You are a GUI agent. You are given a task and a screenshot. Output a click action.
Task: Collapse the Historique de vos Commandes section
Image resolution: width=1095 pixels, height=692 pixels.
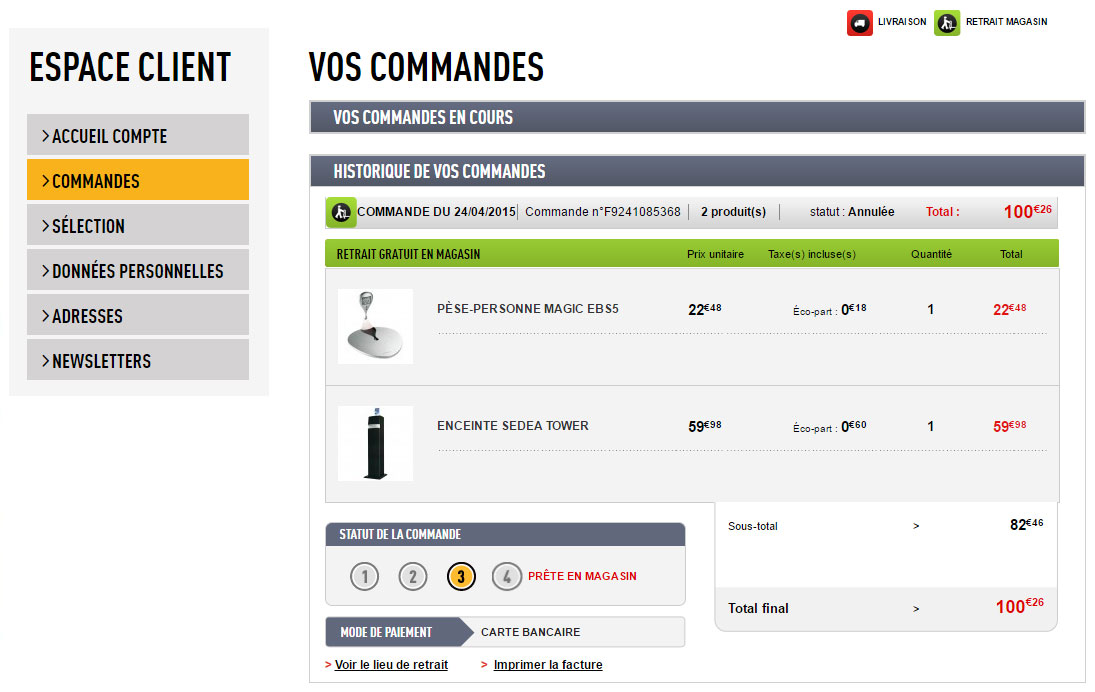pos(697,171)
